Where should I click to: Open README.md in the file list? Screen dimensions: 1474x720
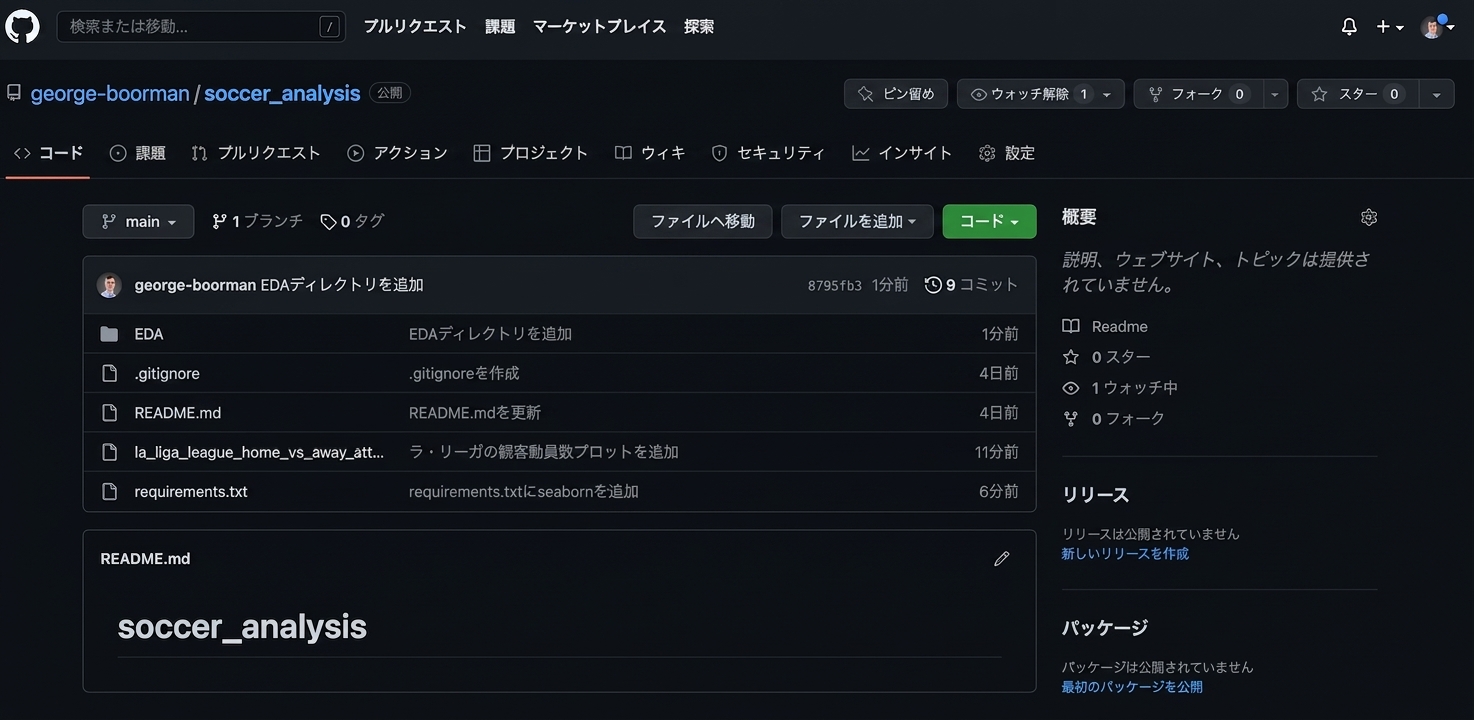pyautogui.click(x=178, y=413)
